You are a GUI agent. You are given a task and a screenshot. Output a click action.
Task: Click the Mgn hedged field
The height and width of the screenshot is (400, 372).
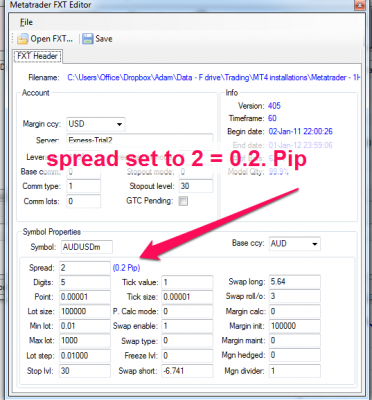295,355
